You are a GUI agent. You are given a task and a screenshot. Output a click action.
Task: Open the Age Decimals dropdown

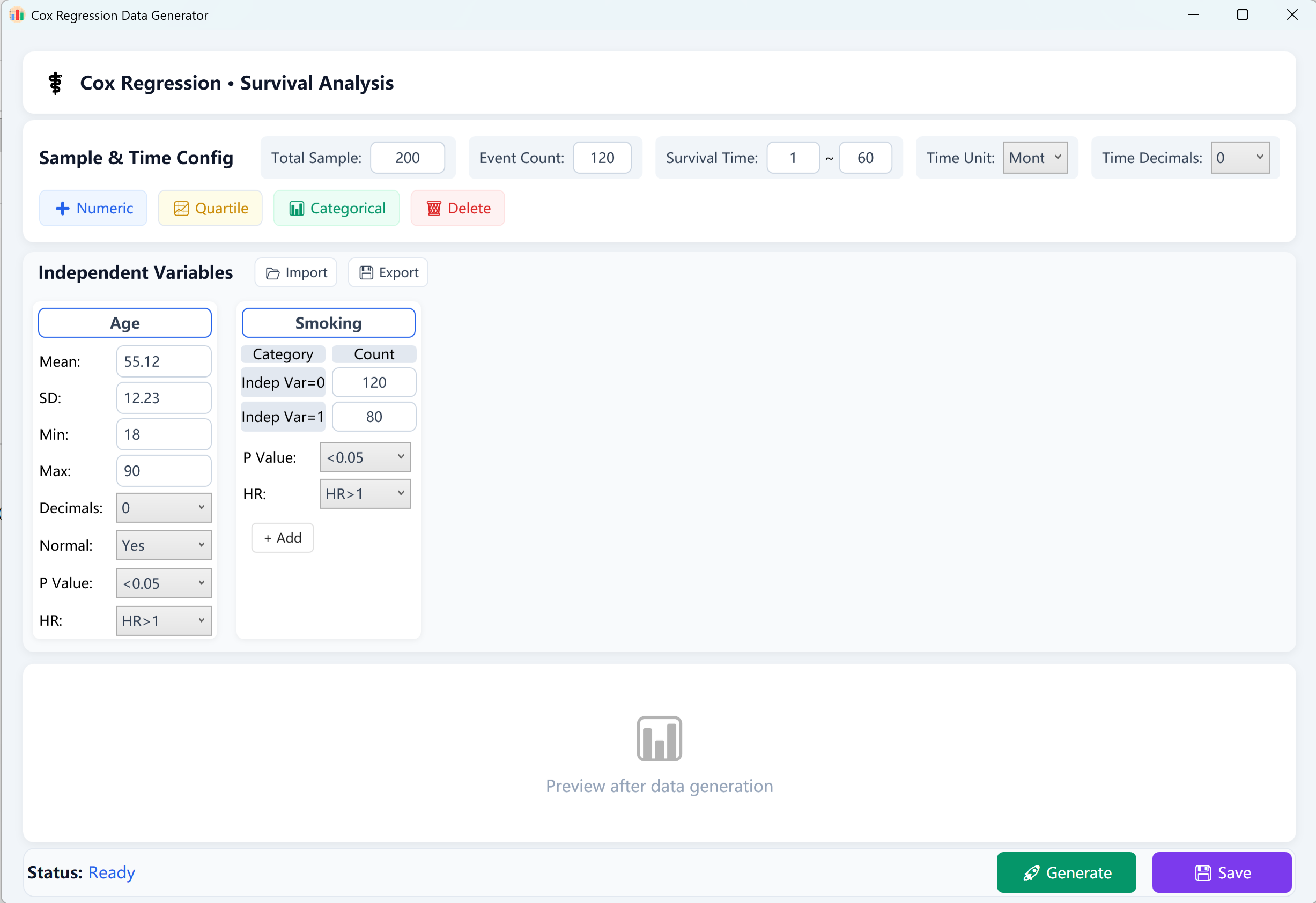coord(164,508)
